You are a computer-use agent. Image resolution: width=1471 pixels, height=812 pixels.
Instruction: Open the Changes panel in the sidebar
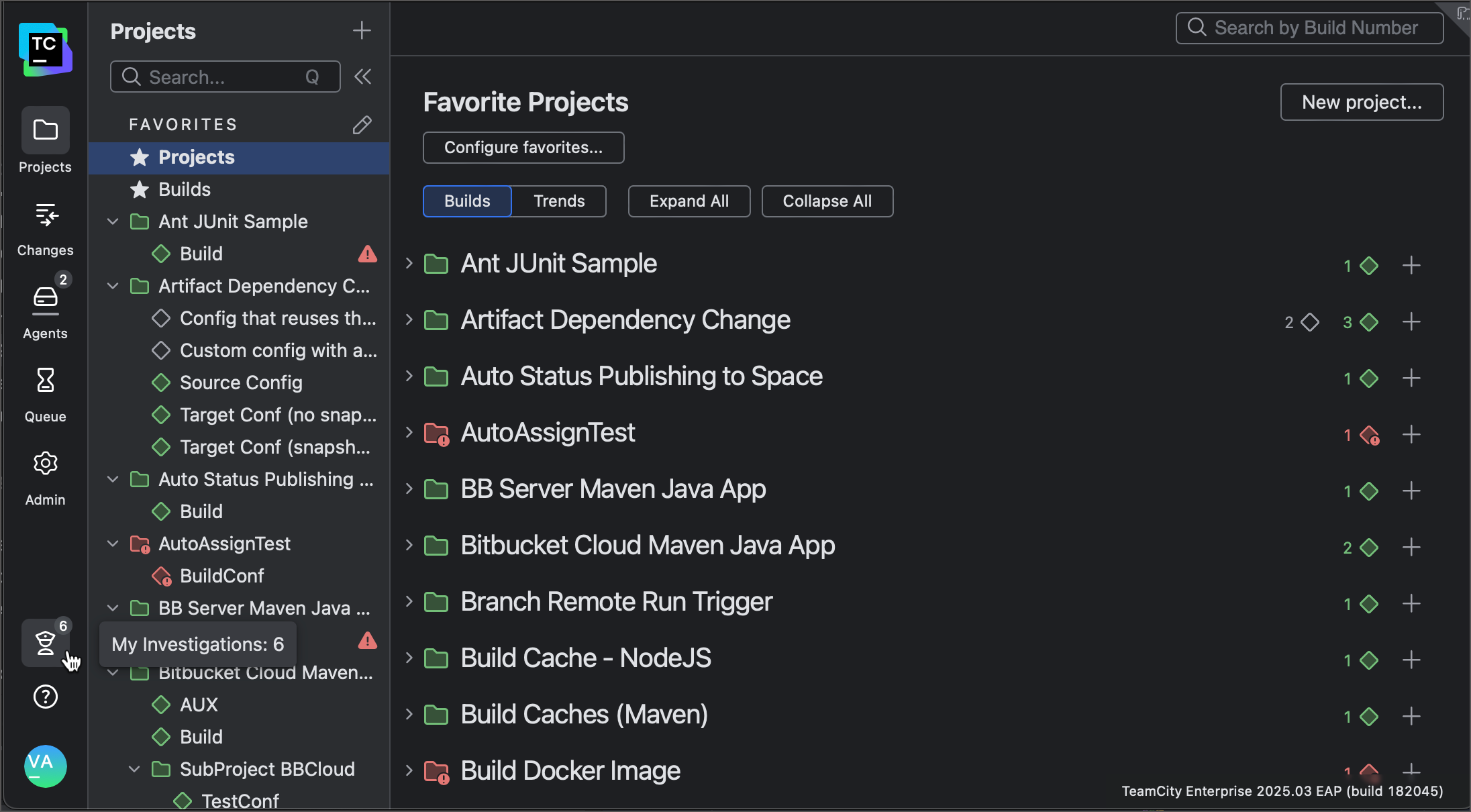click(x=44, y=228)
